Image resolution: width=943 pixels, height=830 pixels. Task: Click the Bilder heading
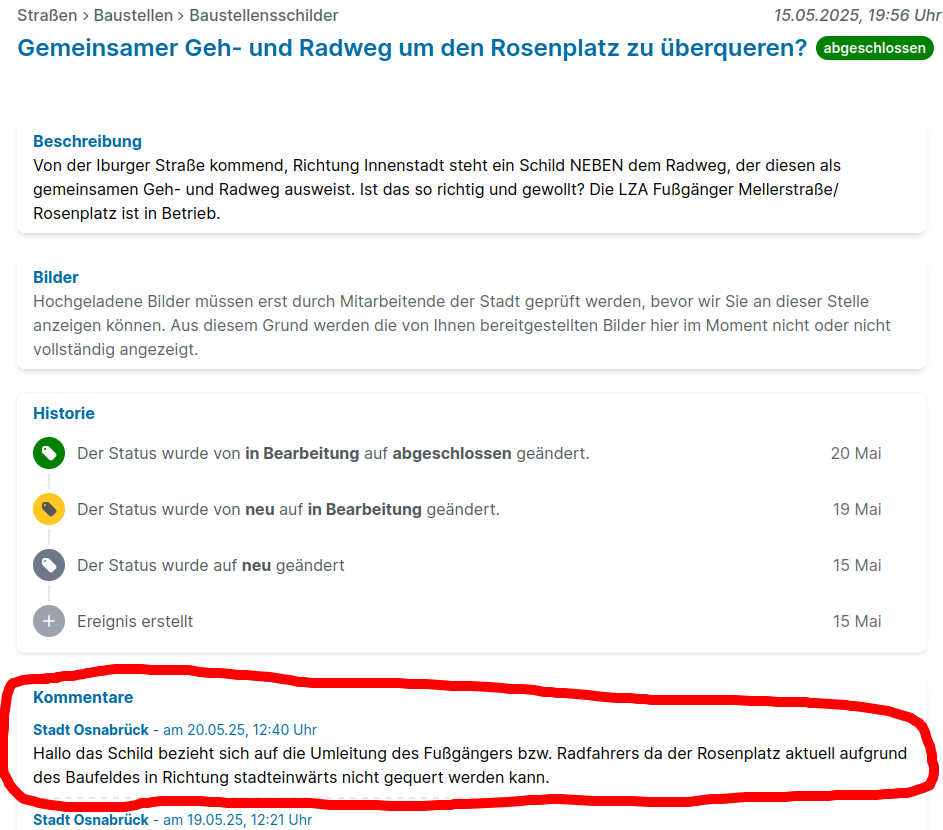tap(55, 277)
